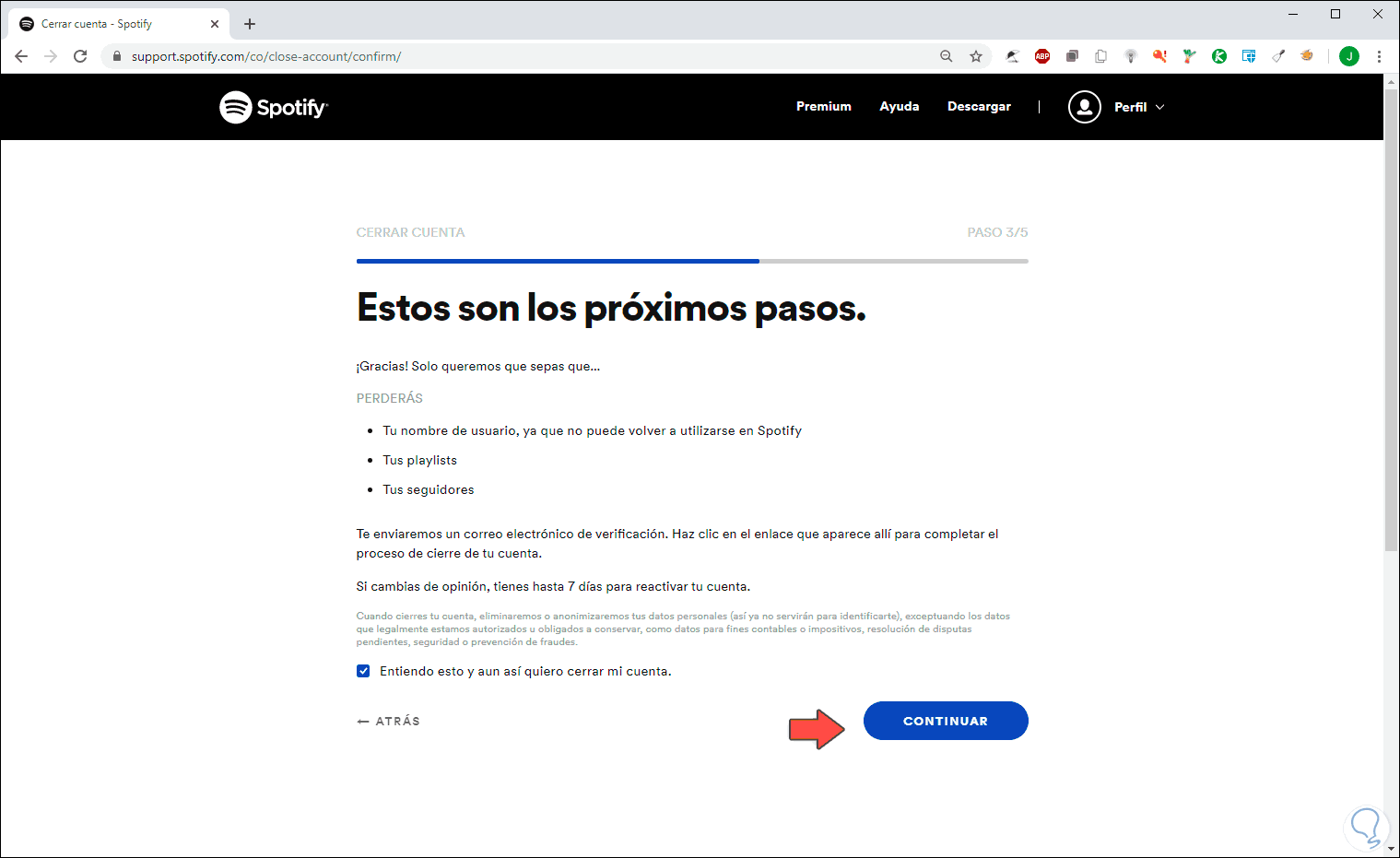
Task: Maximize the Chrome window
Action: [x=1335, y=14]
